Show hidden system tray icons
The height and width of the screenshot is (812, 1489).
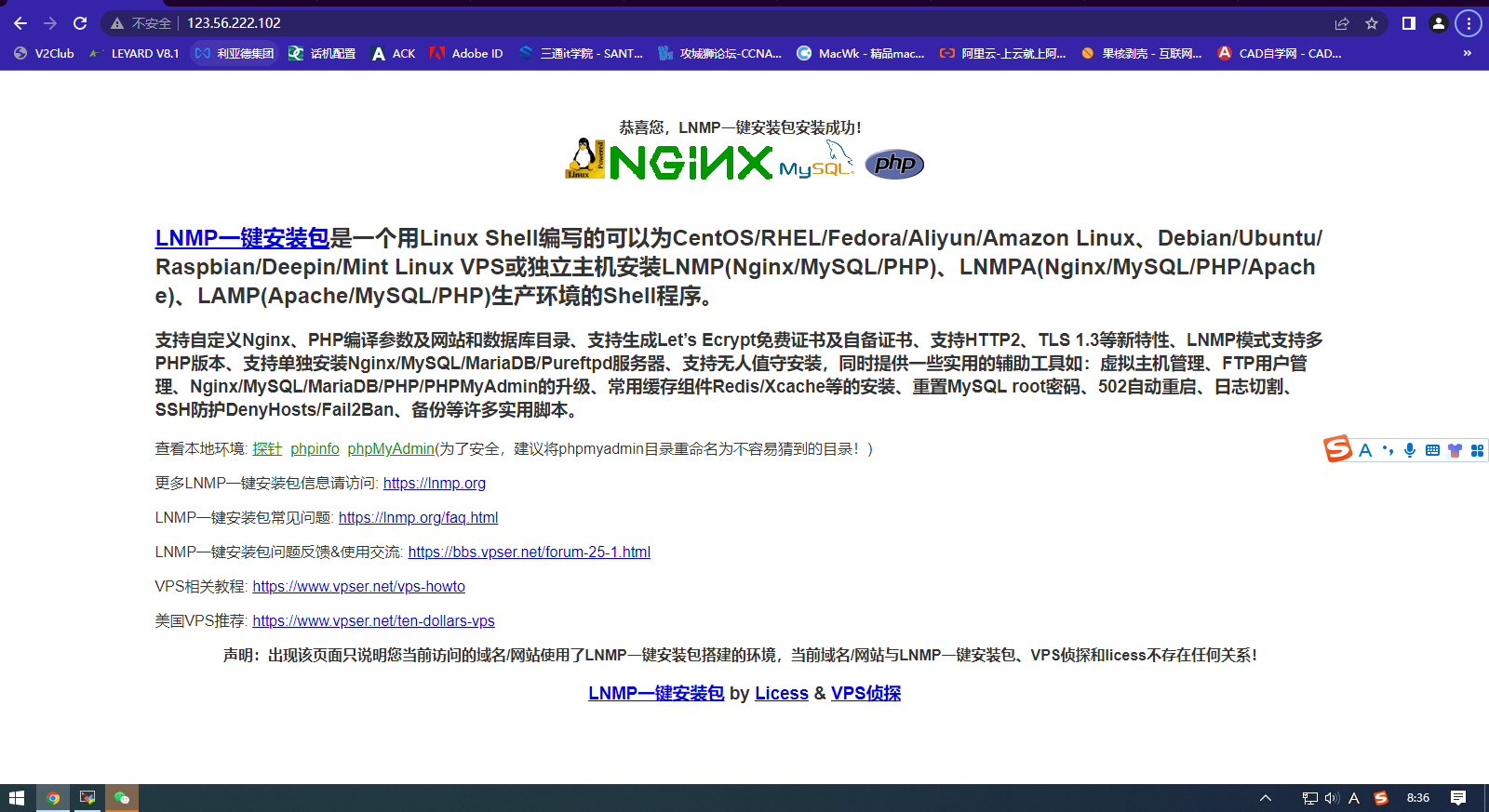(x=1266, y=798)
